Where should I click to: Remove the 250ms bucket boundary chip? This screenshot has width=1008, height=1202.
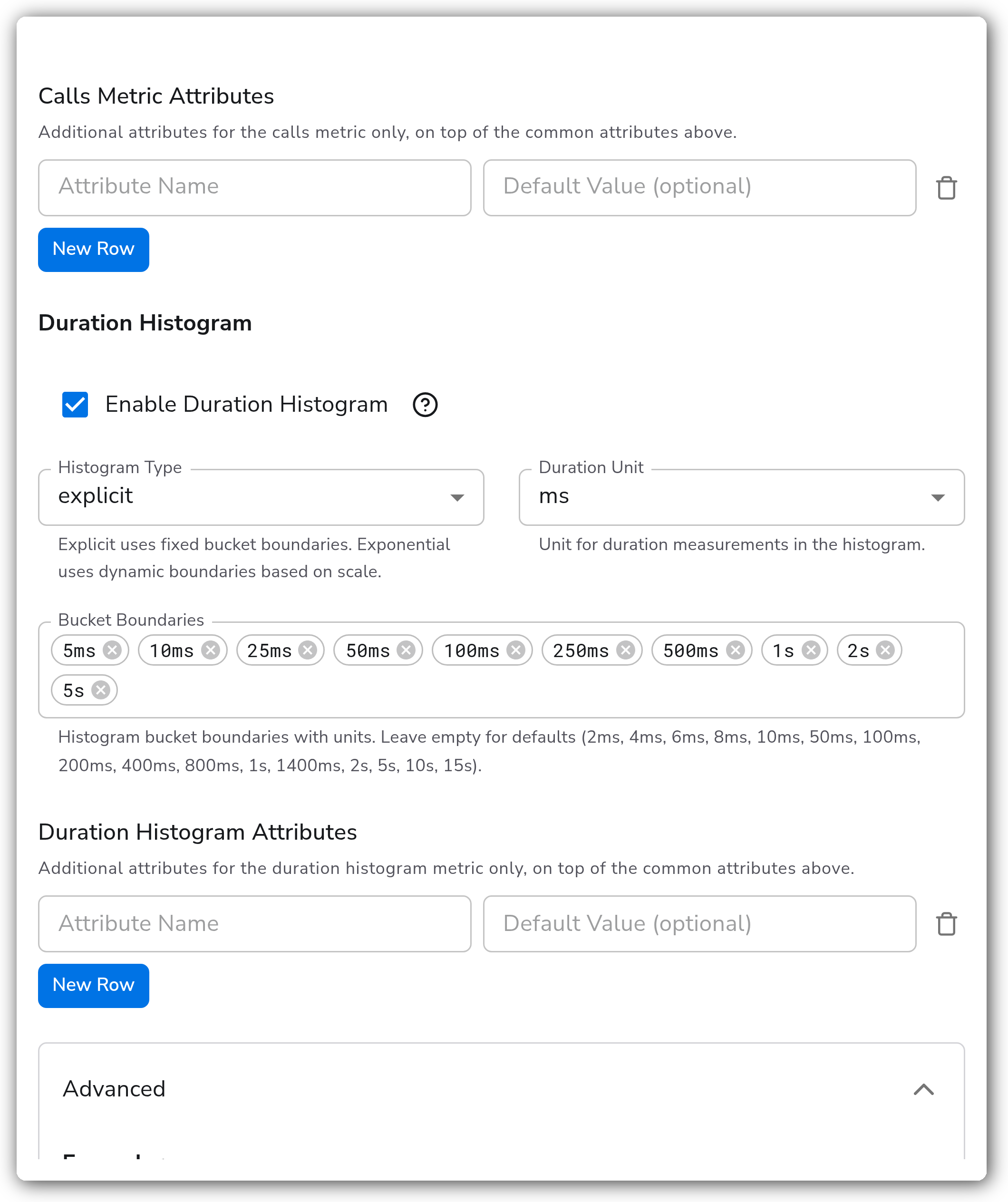(626, 649)
